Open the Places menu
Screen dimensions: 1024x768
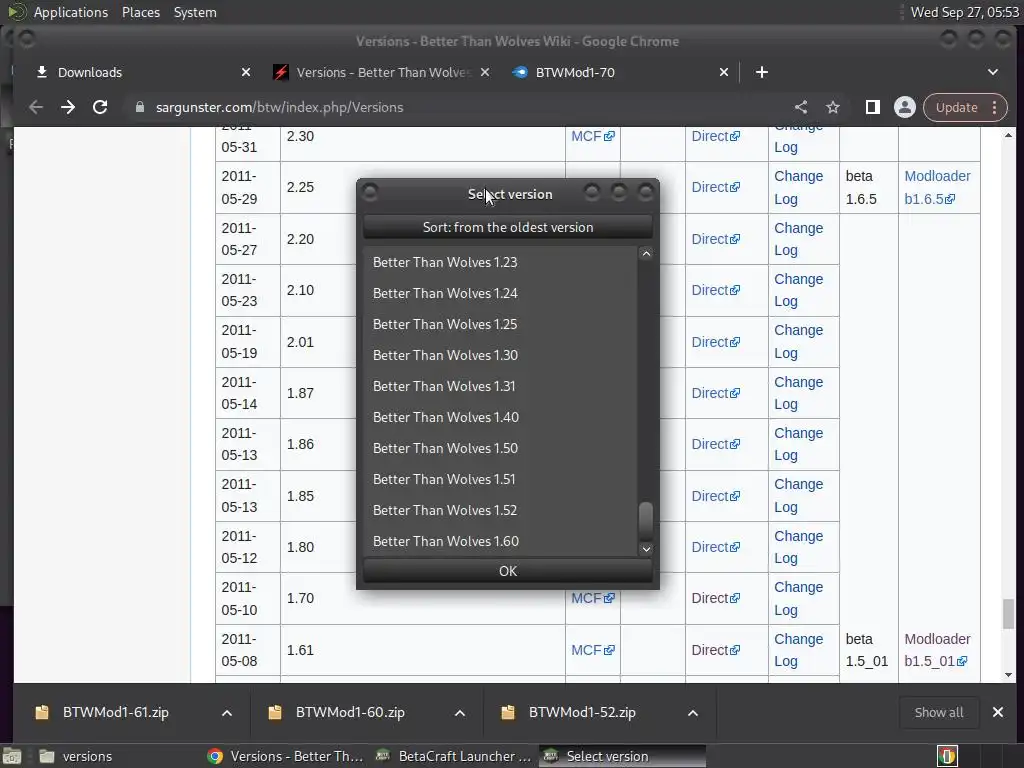tap(140, 12)
